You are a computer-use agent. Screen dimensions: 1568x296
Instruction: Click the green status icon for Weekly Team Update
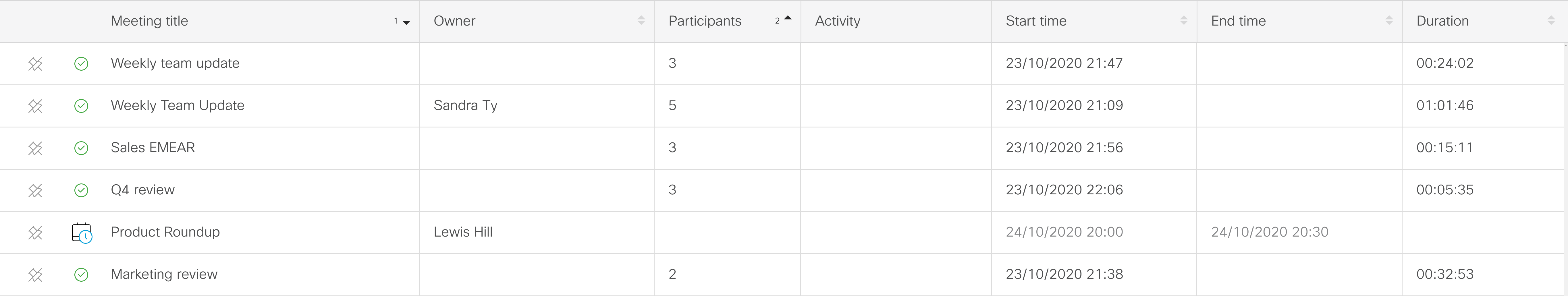[x=82, y=105]
